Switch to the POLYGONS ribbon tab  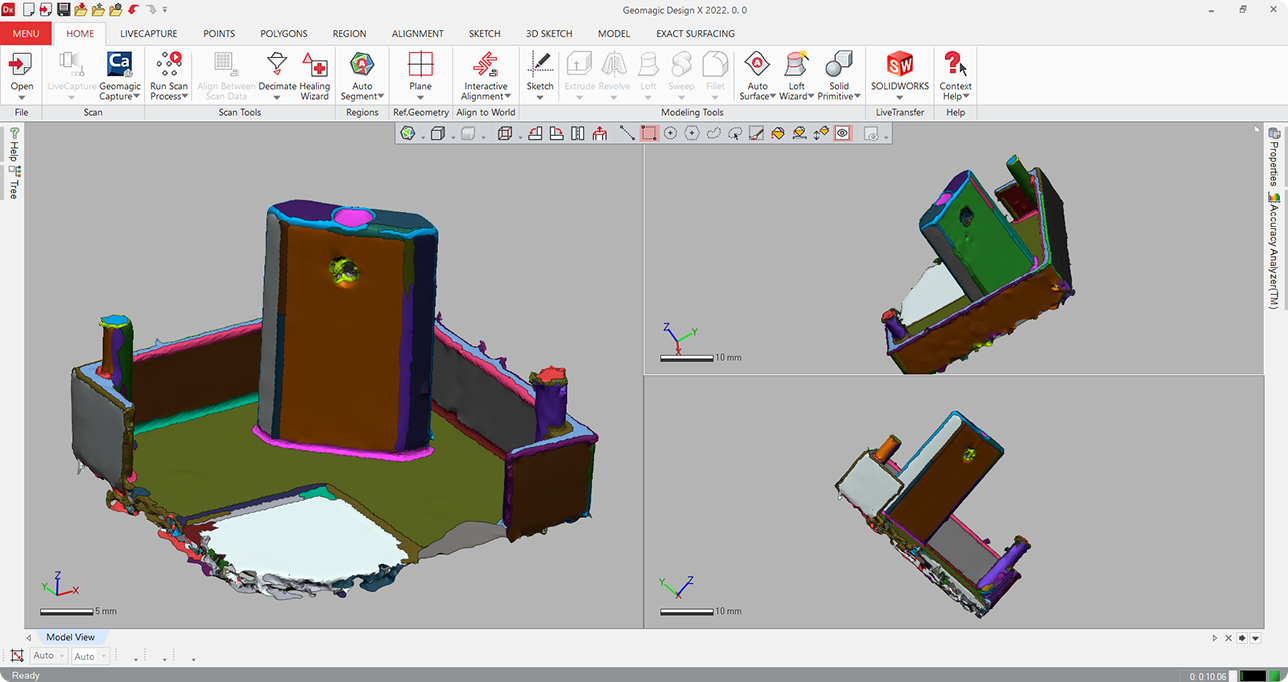coord(284,34)
